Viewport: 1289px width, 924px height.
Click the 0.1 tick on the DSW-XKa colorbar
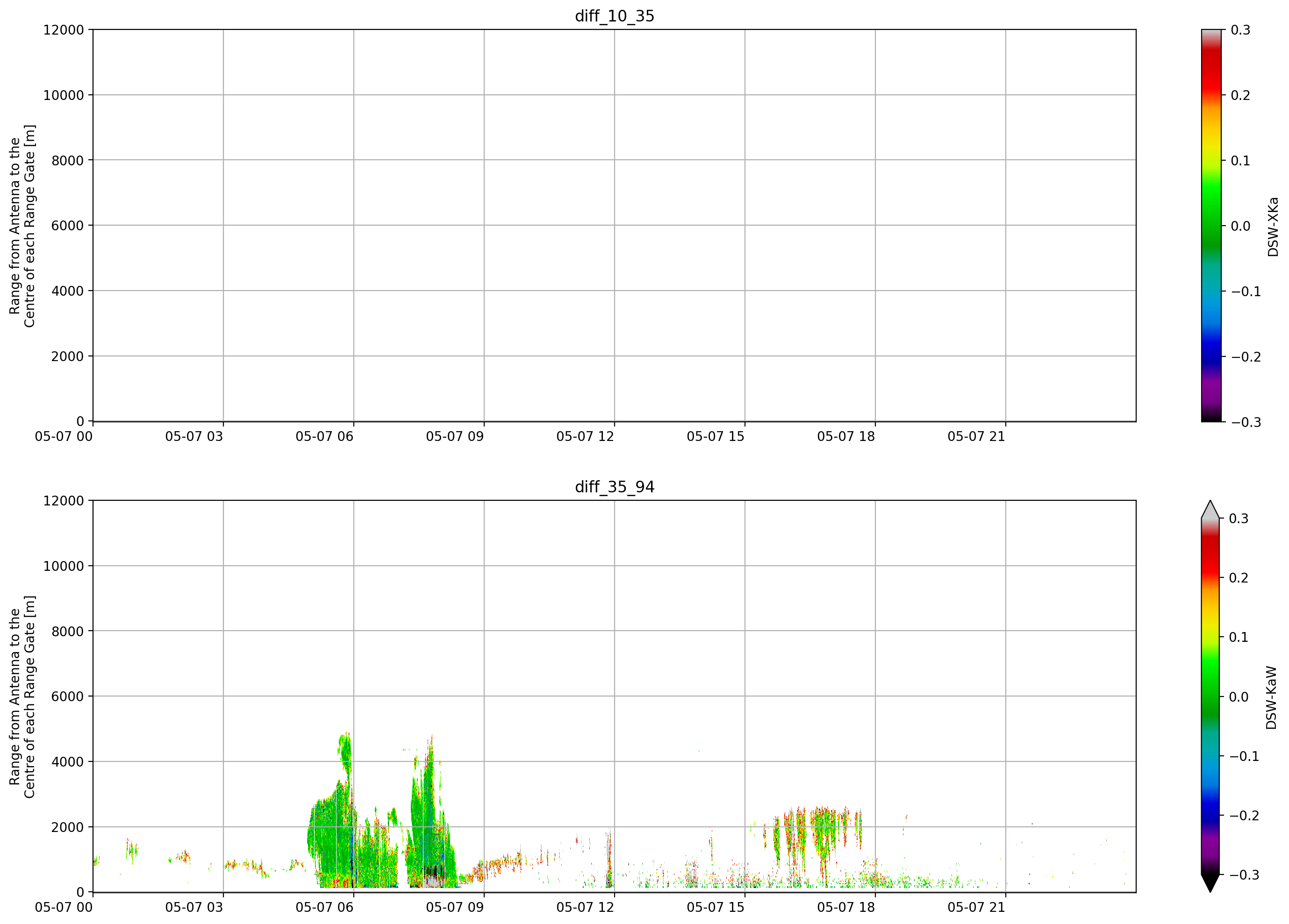point(1241,161)
